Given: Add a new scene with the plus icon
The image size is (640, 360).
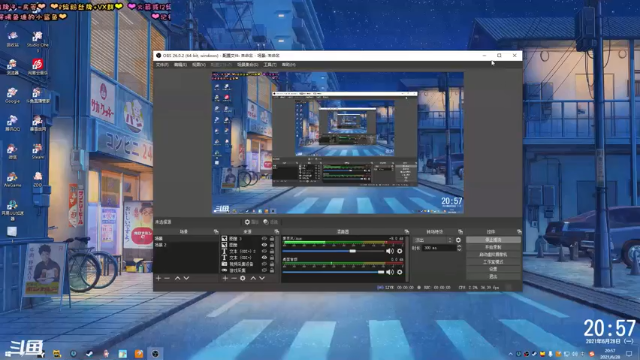Looking at the screenshot, I should point(158,278).
